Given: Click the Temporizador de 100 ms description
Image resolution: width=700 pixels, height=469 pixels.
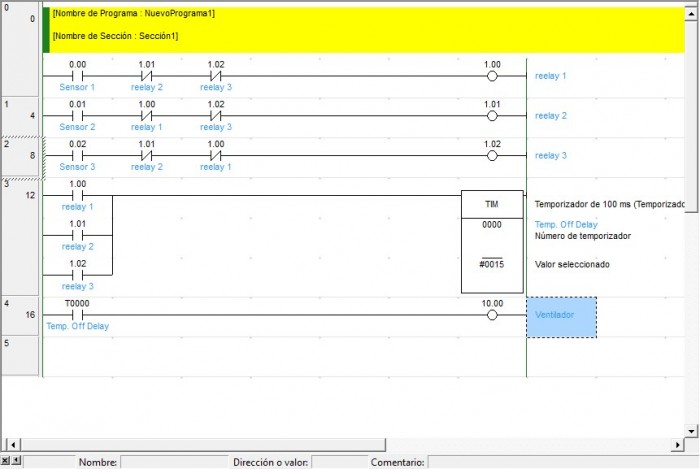Looking at the screenshot, I should click(609, 204).
